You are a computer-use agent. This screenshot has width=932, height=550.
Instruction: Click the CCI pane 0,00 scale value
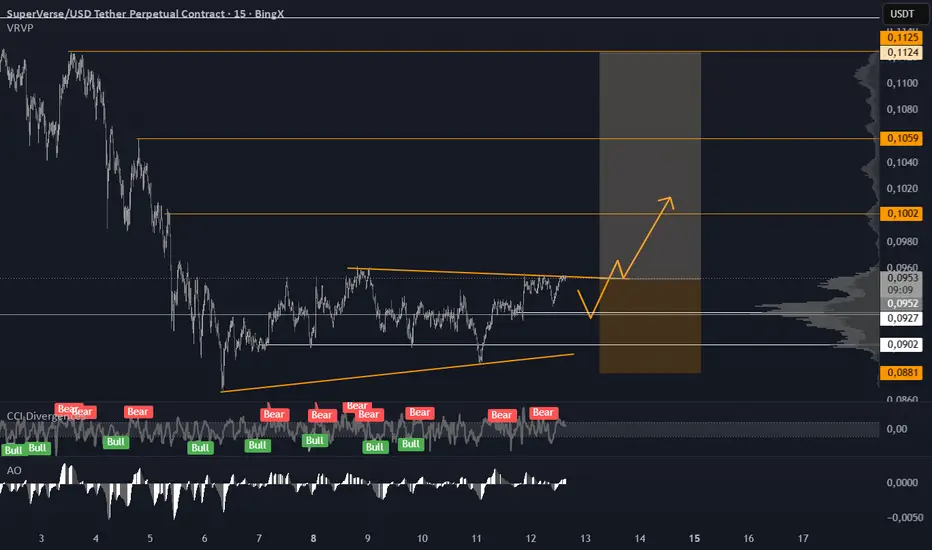[896, 429]
